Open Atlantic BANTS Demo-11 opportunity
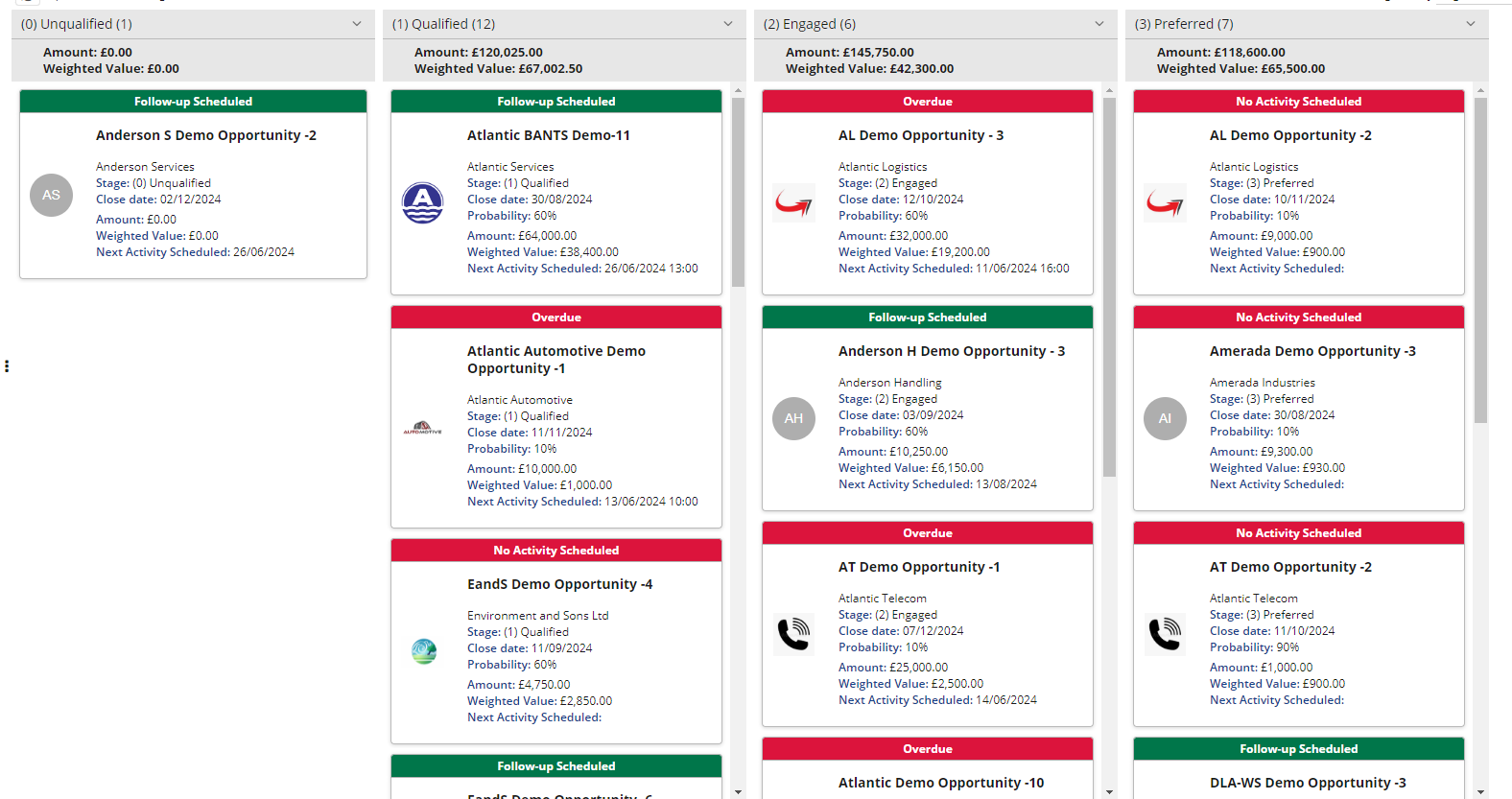Viewport: 1512px width, 799px height. [548, 135]
